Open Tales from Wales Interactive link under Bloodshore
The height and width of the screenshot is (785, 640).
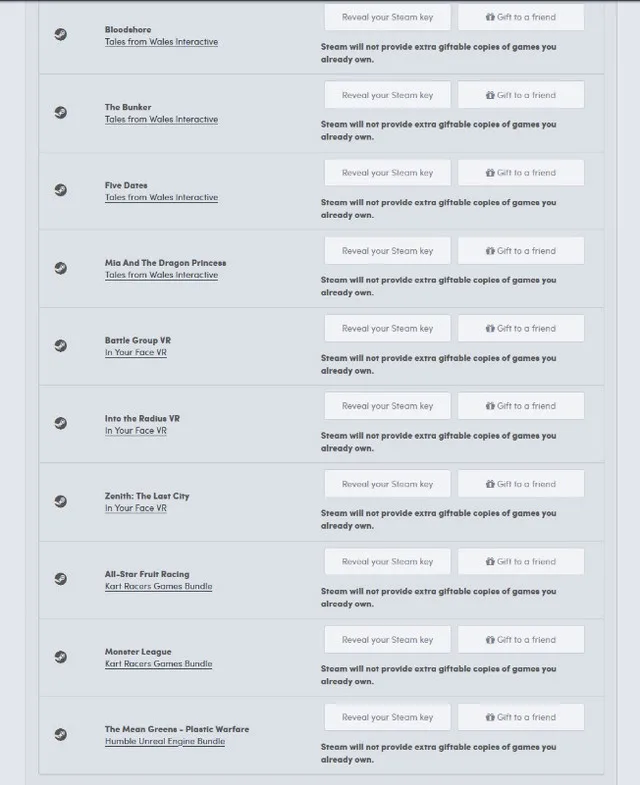tap(161, 42)
